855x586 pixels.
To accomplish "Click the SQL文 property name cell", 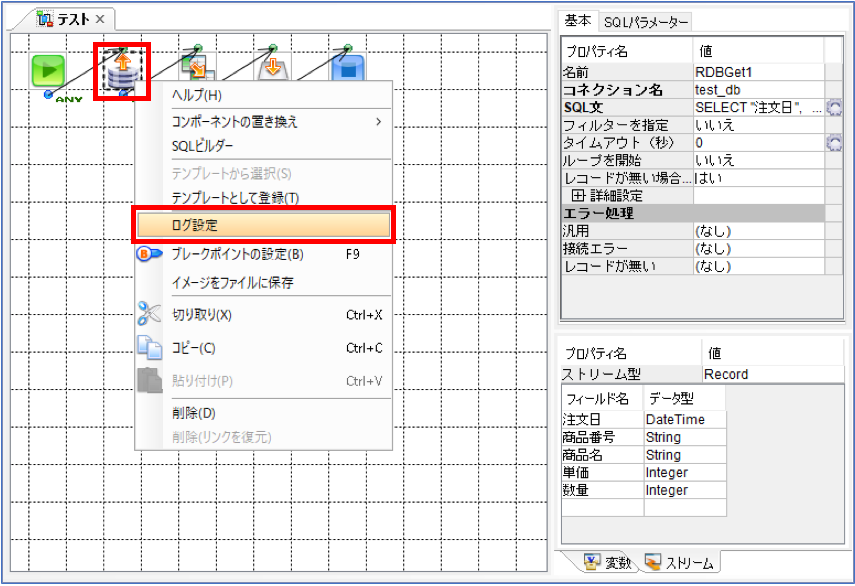I will click(627, 107).
